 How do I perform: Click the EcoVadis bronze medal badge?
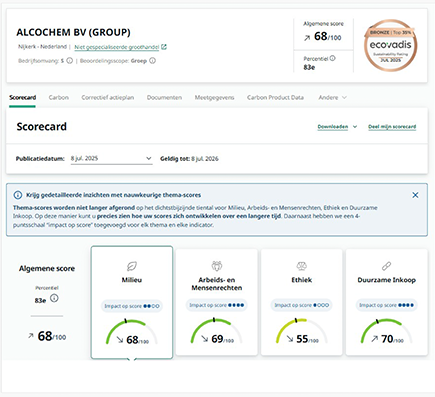(x=391, y=45)
